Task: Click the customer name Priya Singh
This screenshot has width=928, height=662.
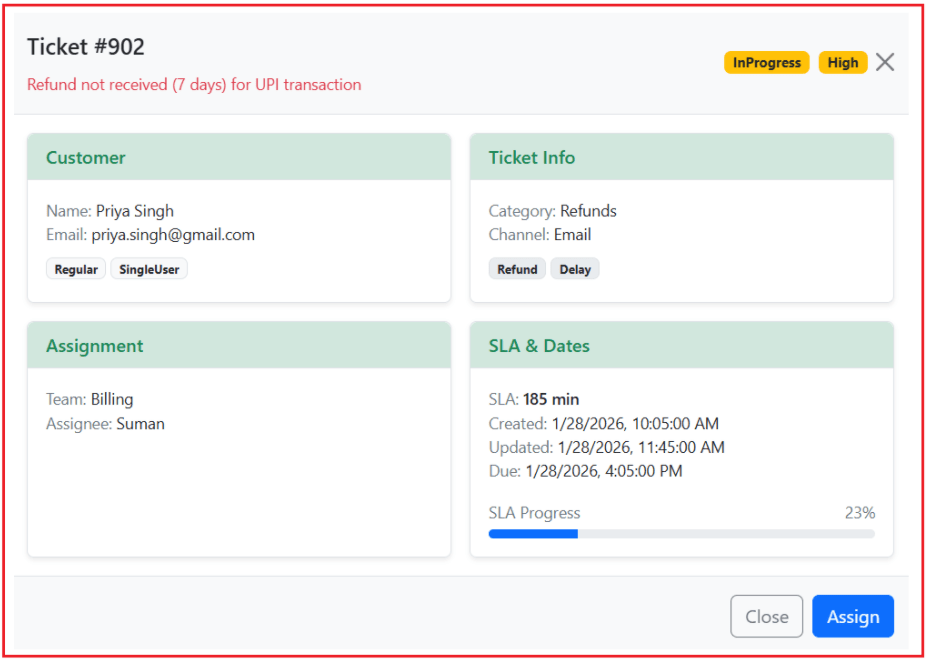Action: point(135,211)
